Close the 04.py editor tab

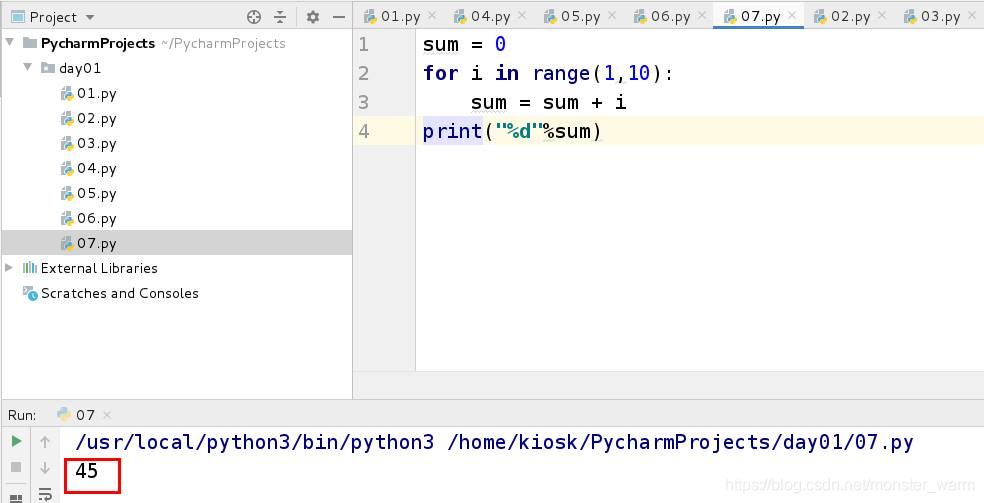tap(522, 15)
